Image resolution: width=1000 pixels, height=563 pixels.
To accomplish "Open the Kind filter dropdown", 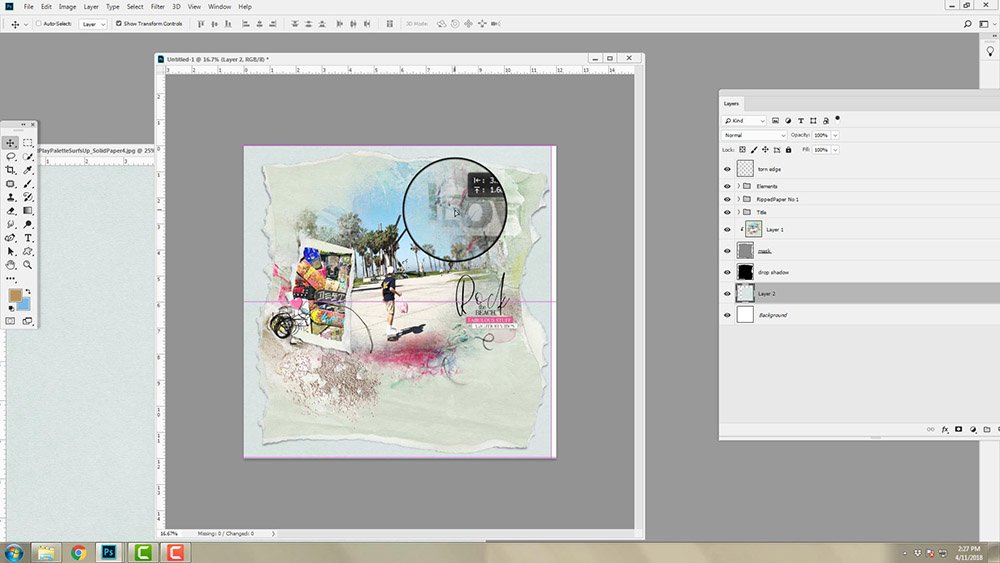I will pyautogui.click(x=744, y=121).
